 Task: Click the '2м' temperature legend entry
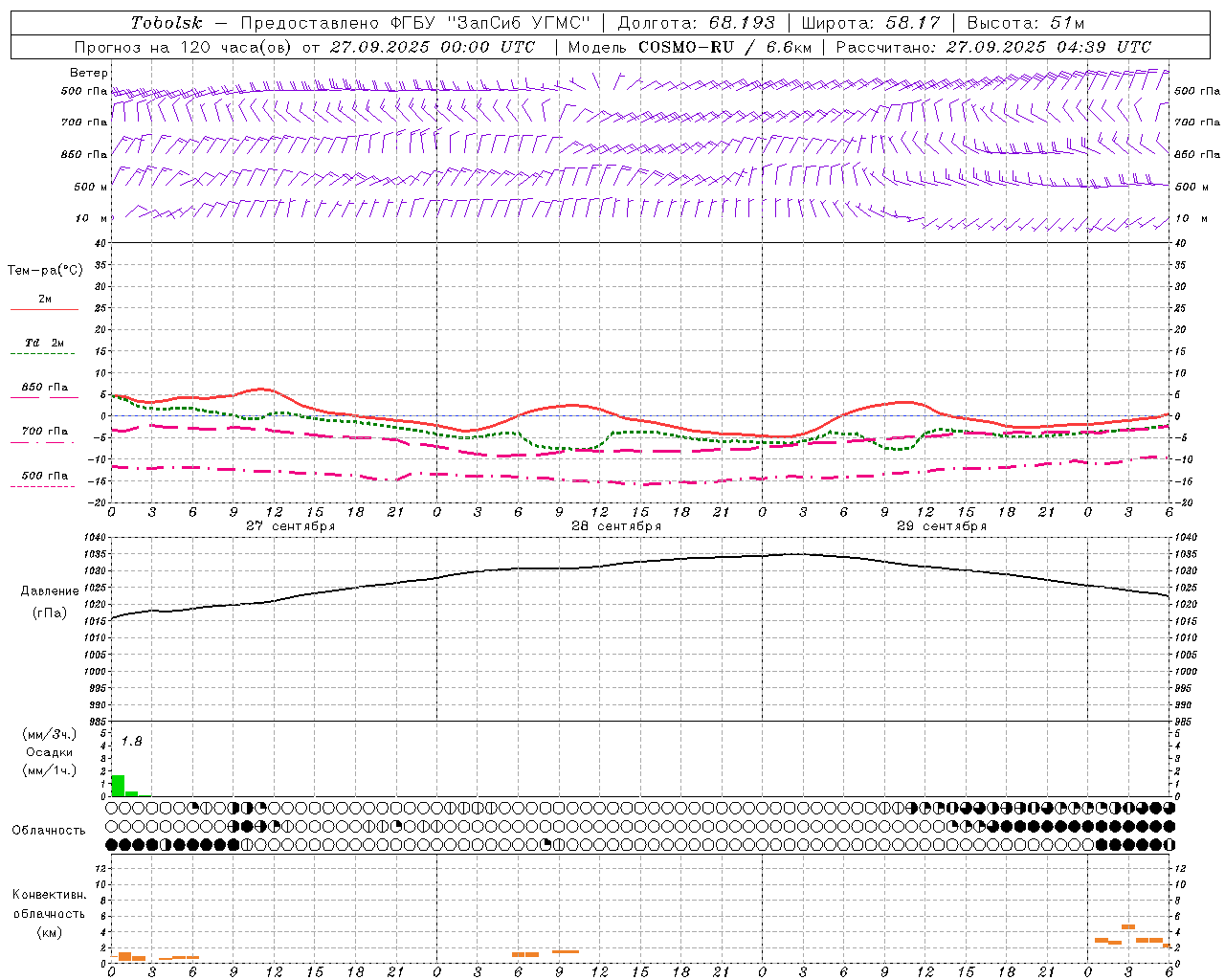(45, 299)
